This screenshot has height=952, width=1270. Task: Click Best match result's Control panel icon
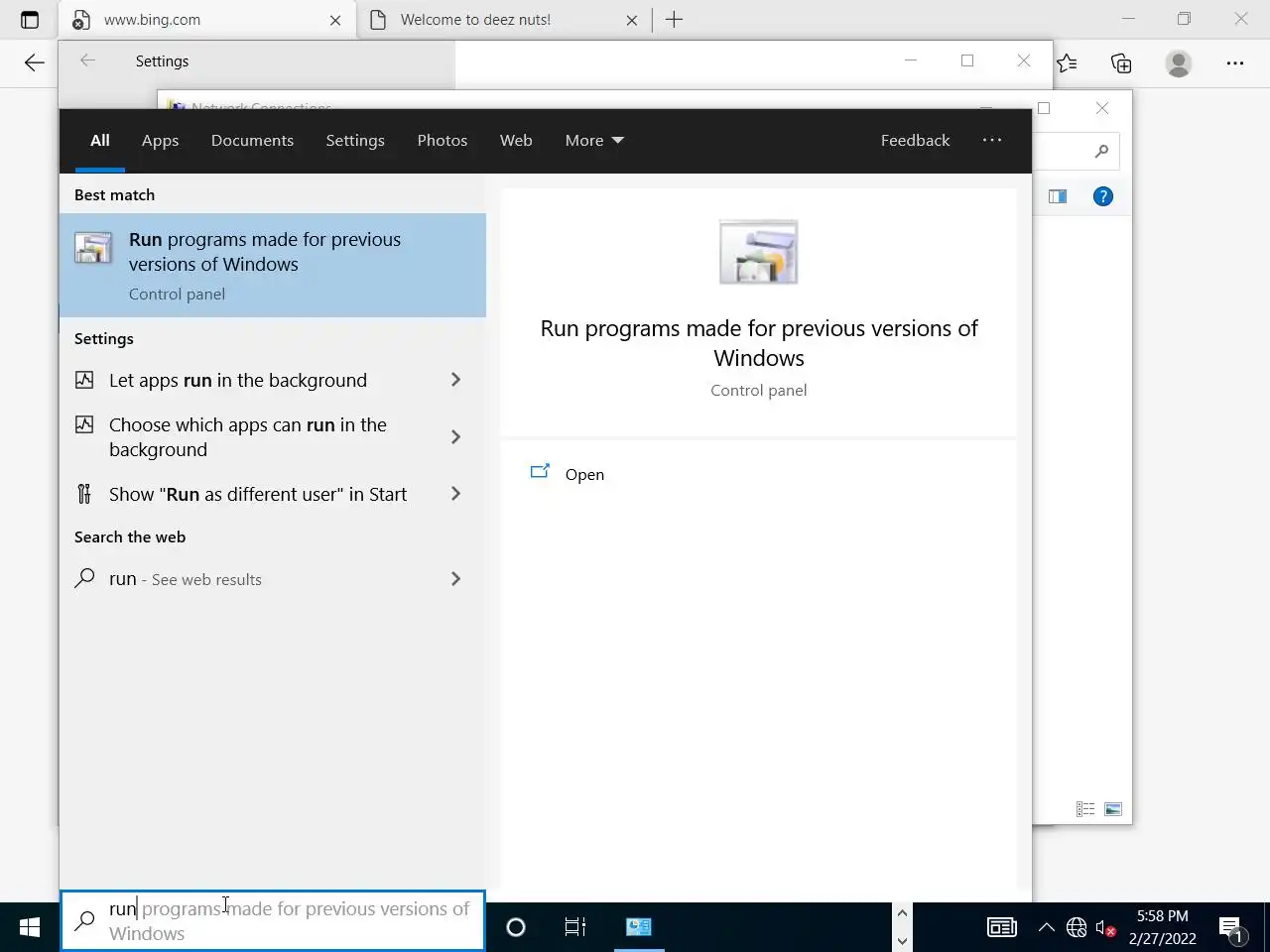pyautogui.click(x=93, y=248)
